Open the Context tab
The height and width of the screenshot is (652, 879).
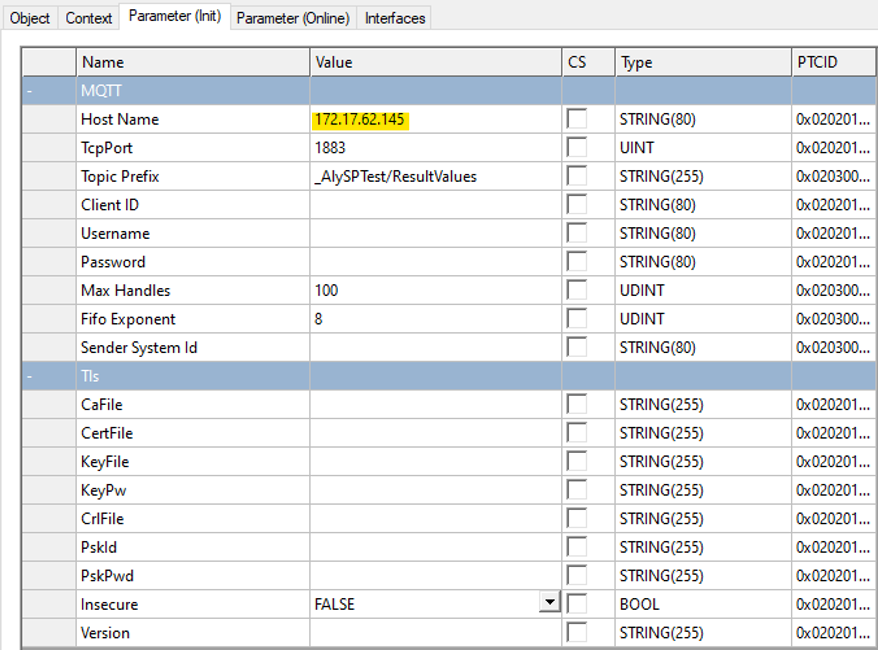[x=88, y=18]
